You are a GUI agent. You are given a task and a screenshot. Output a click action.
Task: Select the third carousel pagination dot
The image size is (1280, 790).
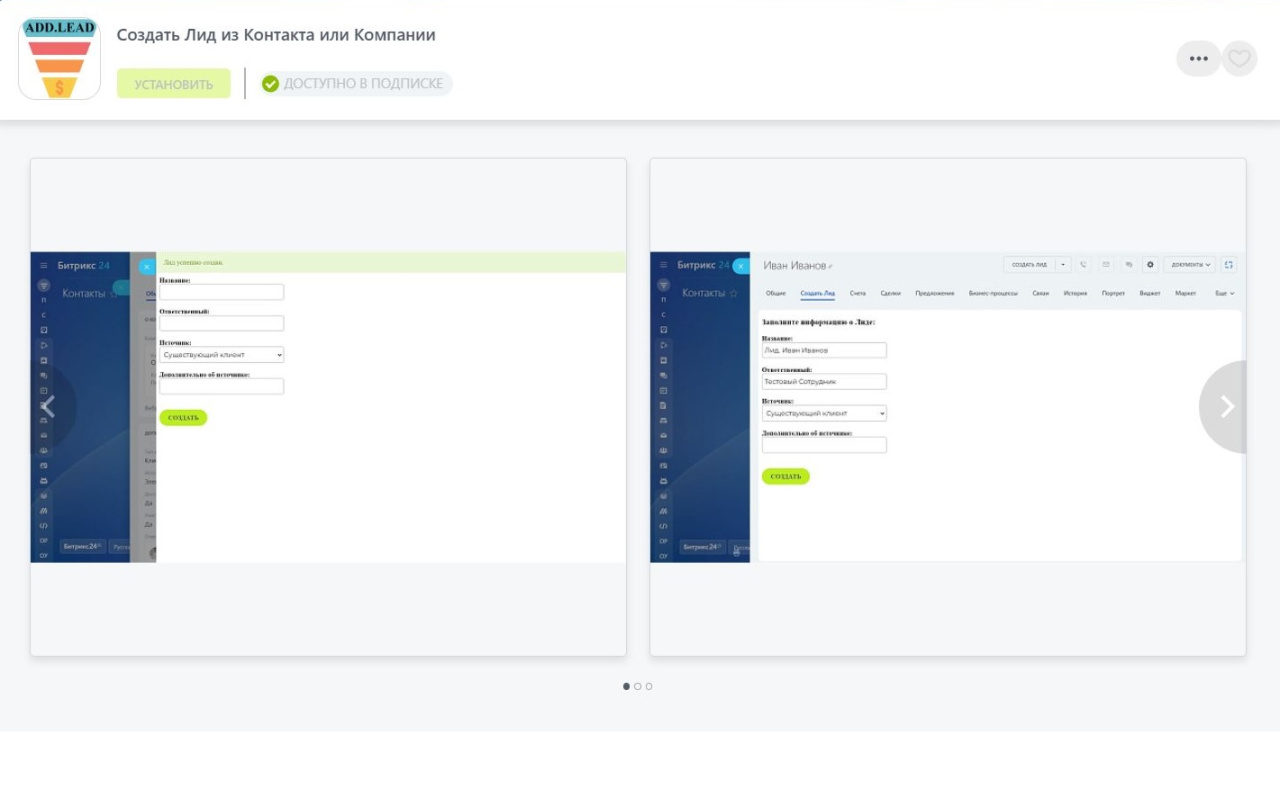point(649,686)
